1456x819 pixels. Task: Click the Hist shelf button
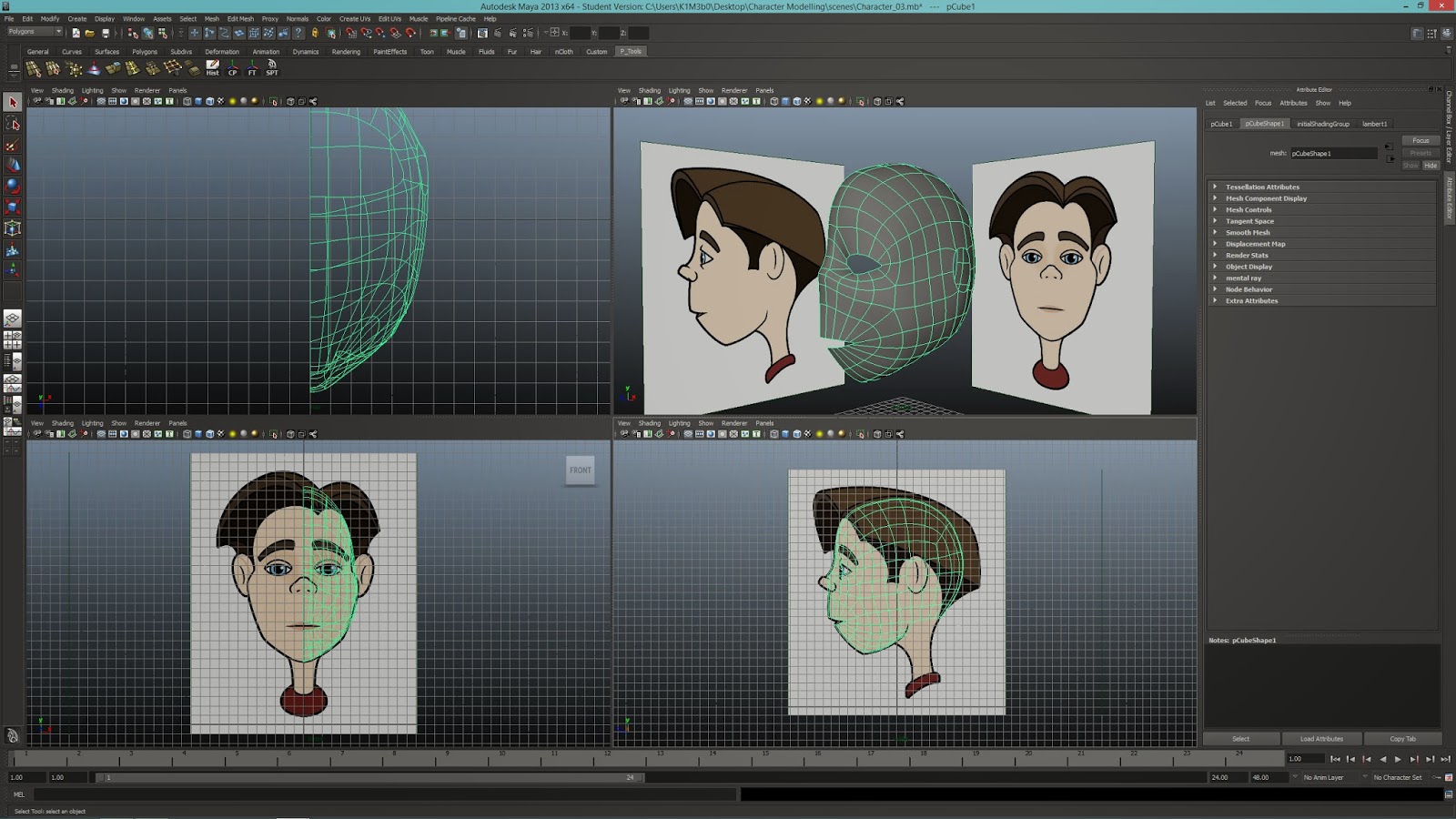[x=212, y=68]
